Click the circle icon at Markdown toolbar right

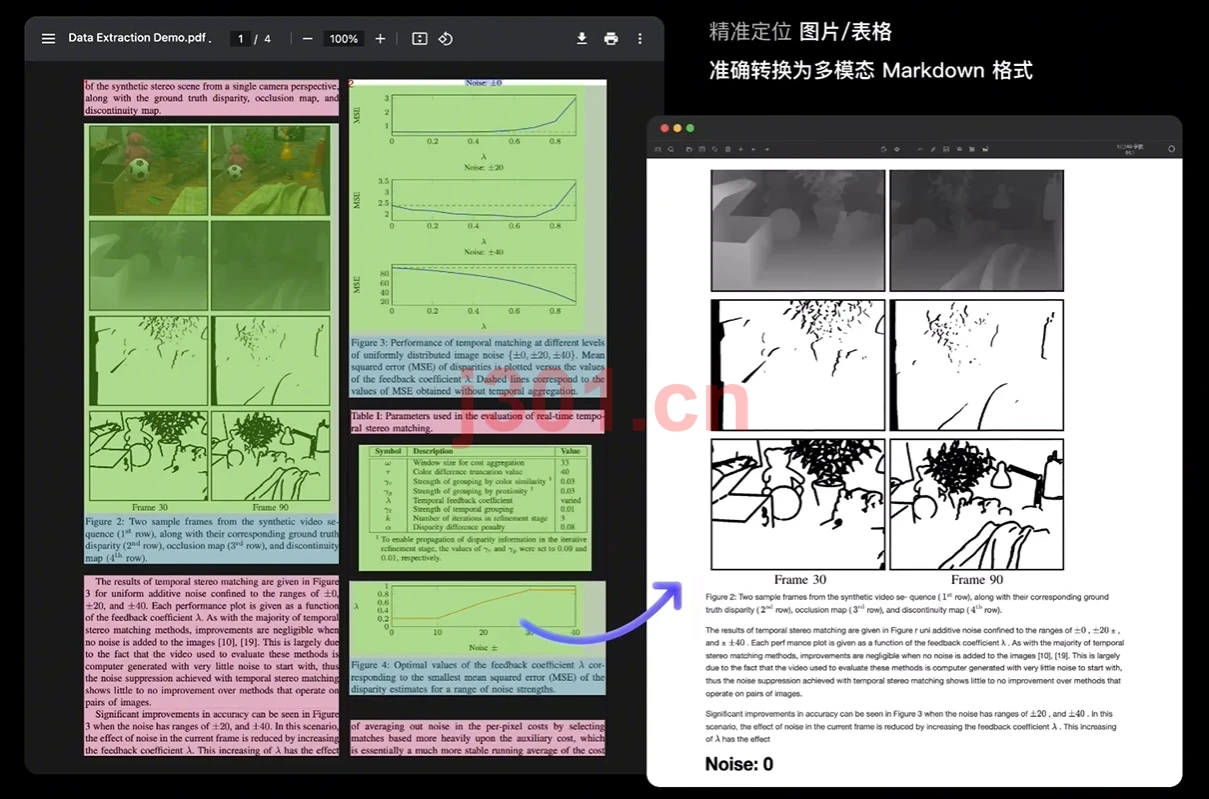tap(1171, 149)
